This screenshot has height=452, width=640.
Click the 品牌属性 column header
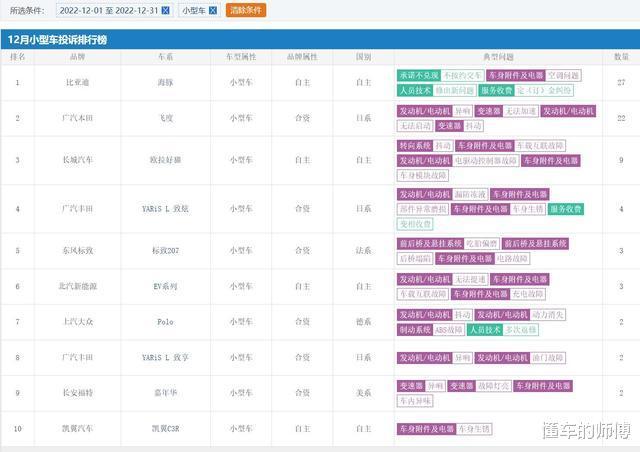click(x=302, y=57)
